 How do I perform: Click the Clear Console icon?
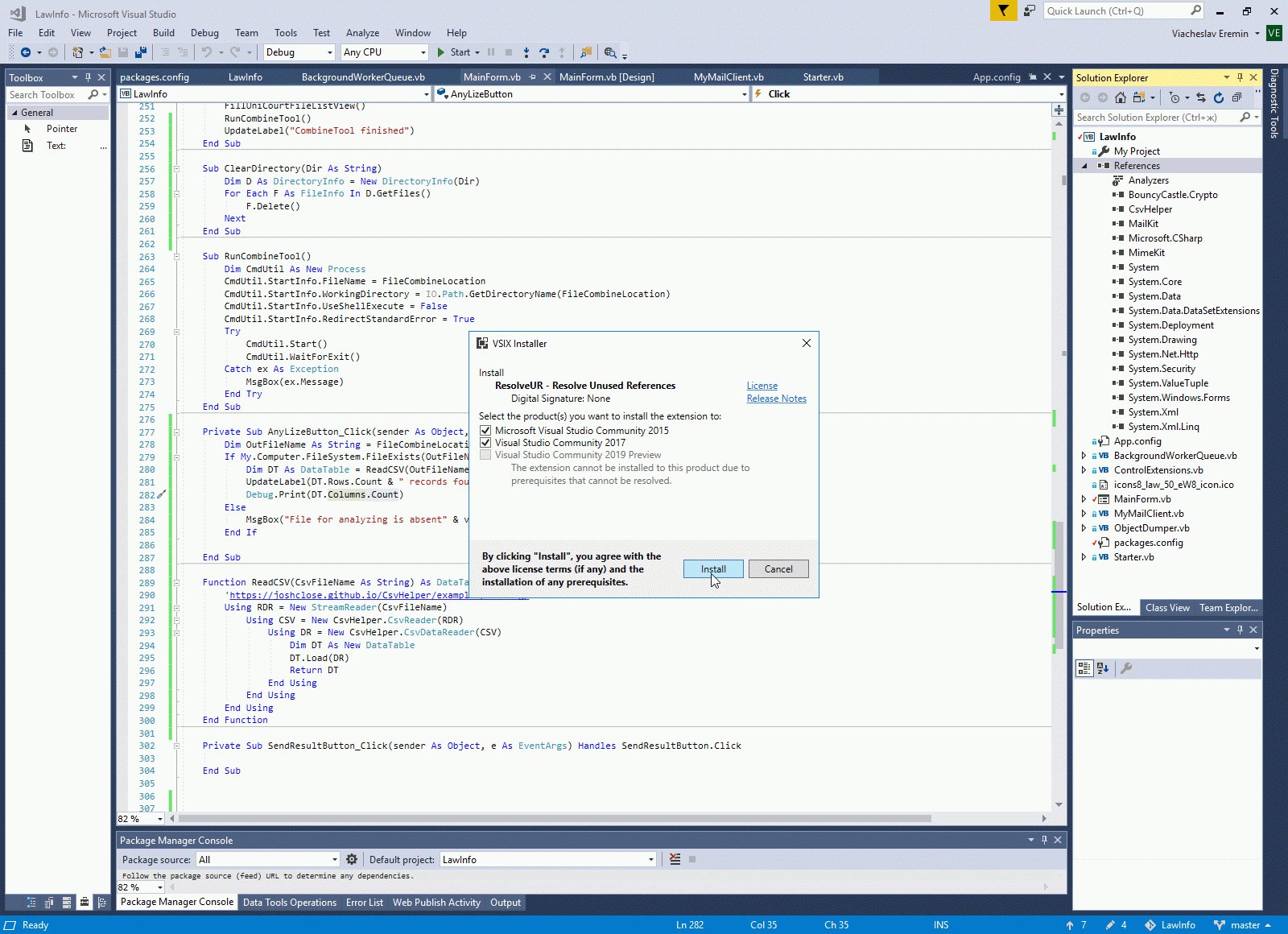(x=675, y=860)
